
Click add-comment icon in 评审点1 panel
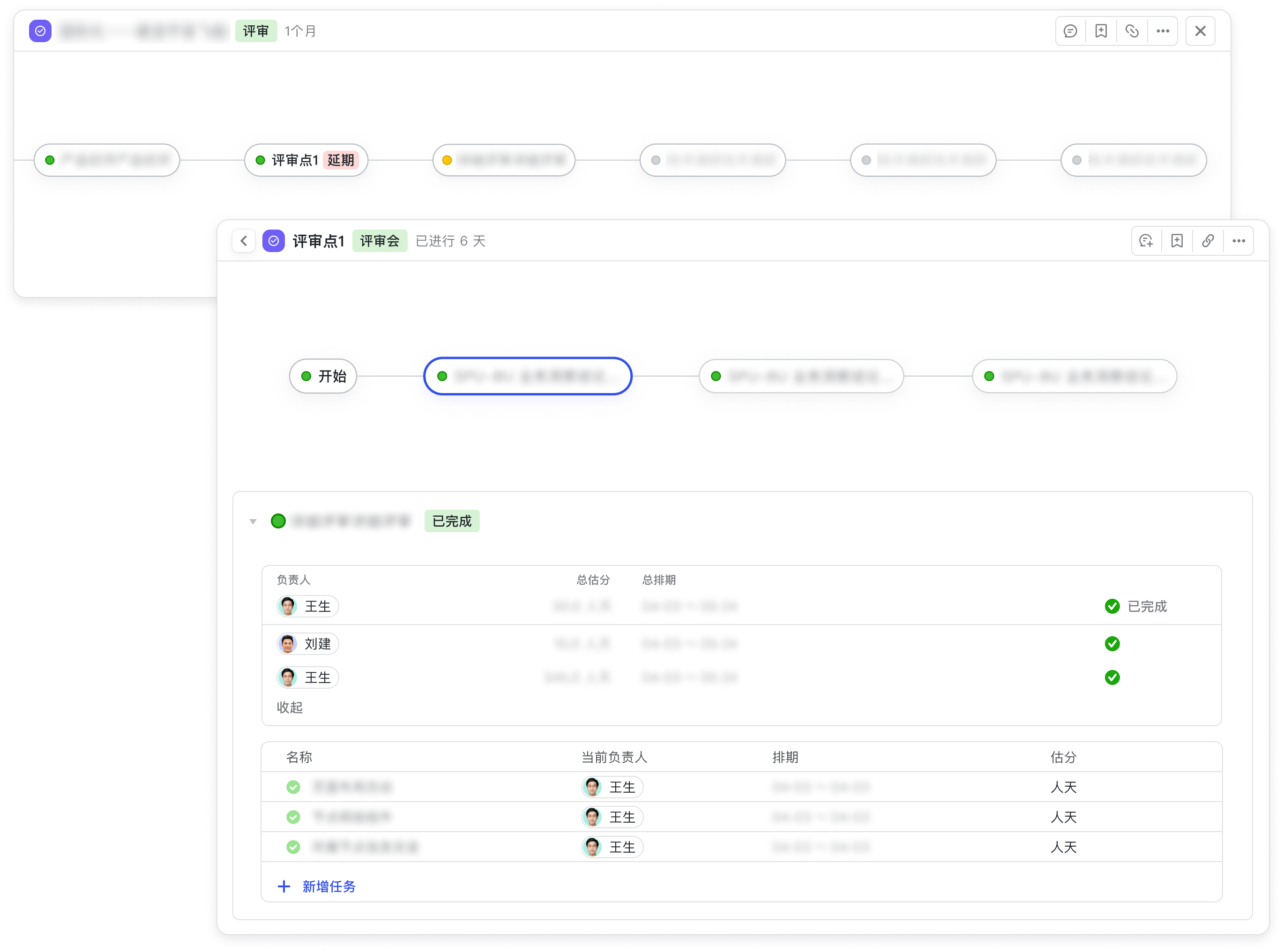1146,241
